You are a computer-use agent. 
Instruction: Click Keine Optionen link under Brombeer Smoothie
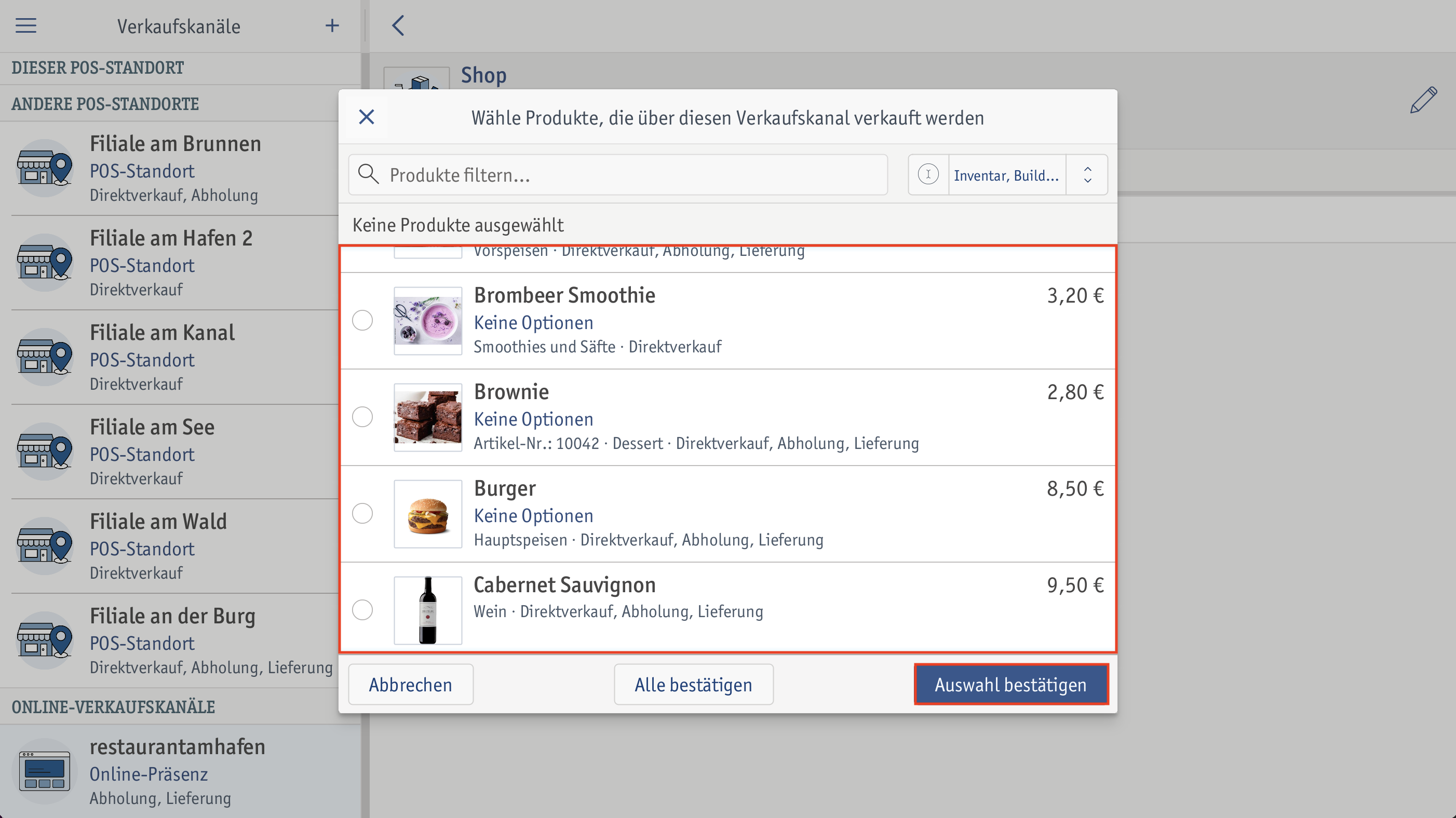tap(534, 322)
